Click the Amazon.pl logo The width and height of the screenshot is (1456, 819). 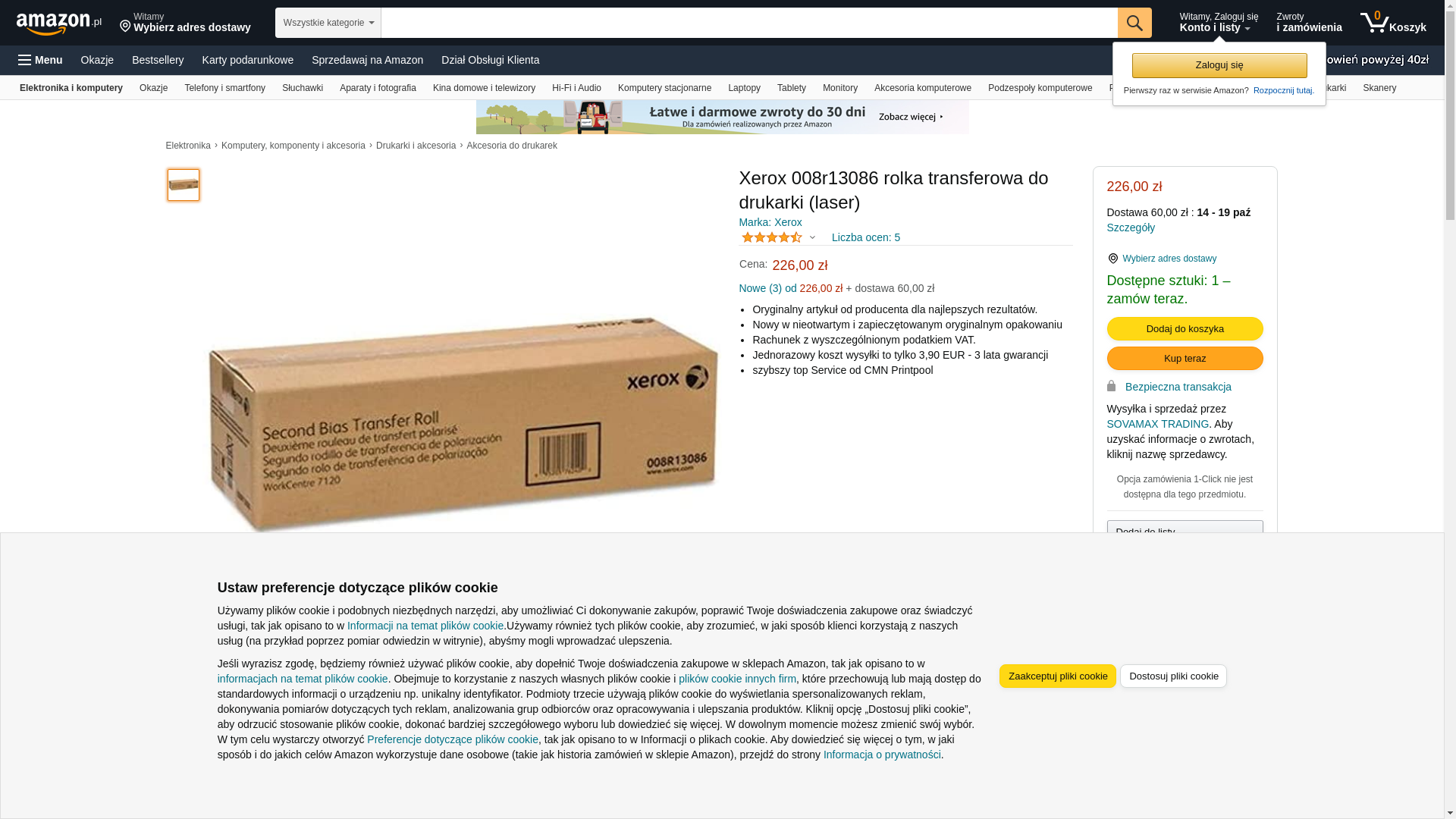(58, 24)
